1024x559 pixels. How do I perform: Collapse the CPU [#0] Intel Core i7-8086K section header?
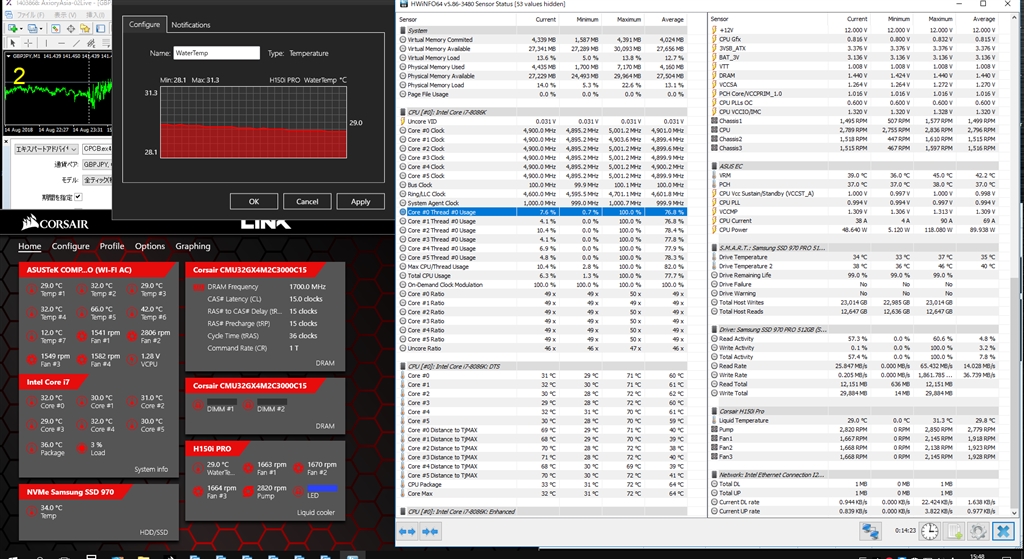541,112
